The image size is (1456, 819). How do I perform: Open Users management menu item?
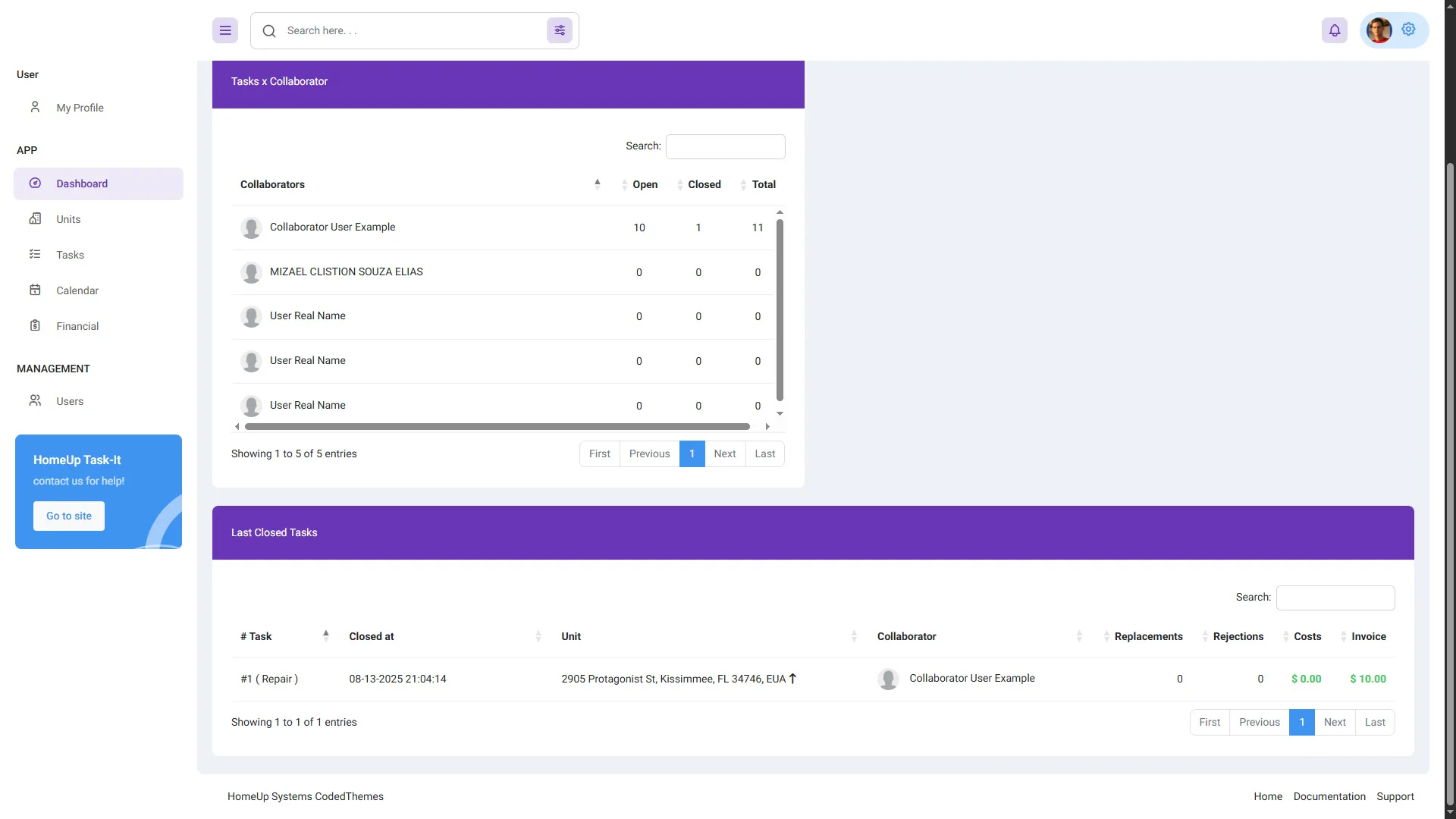(99, 401)
